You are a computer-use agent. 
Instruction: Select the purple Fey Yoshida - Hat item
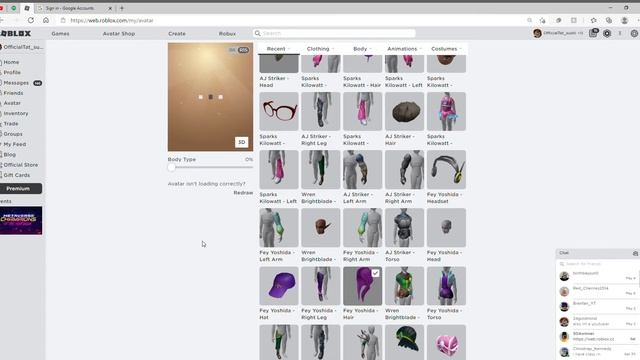coord(279,286)
